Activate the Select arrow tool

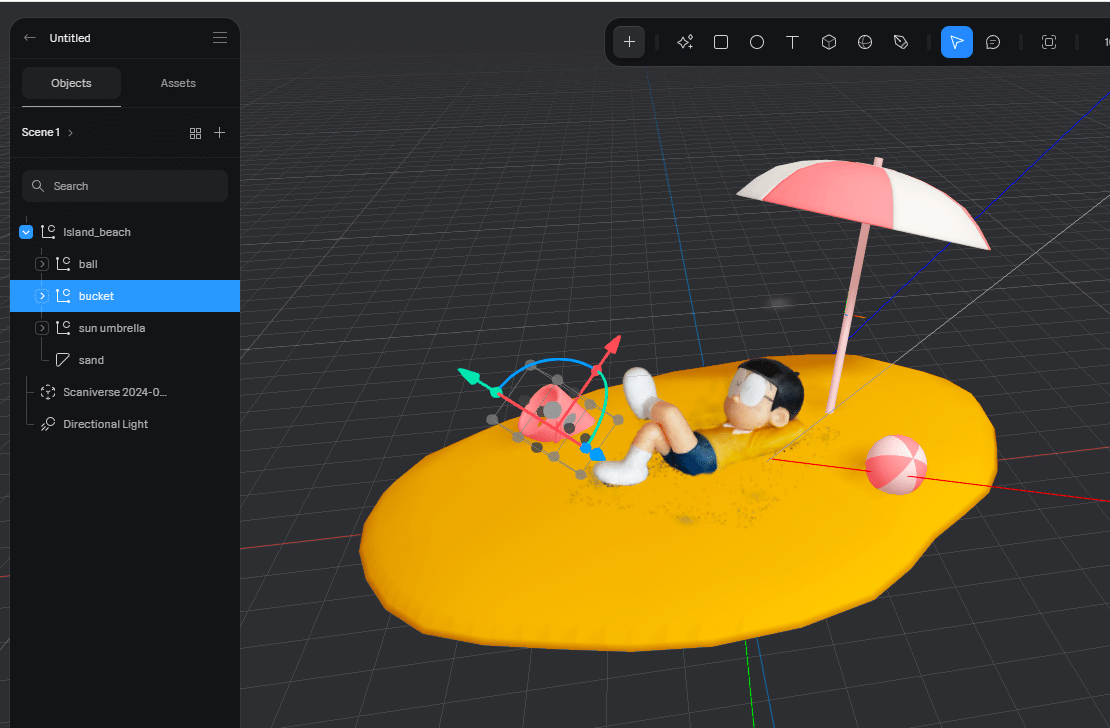click(956, 42)
